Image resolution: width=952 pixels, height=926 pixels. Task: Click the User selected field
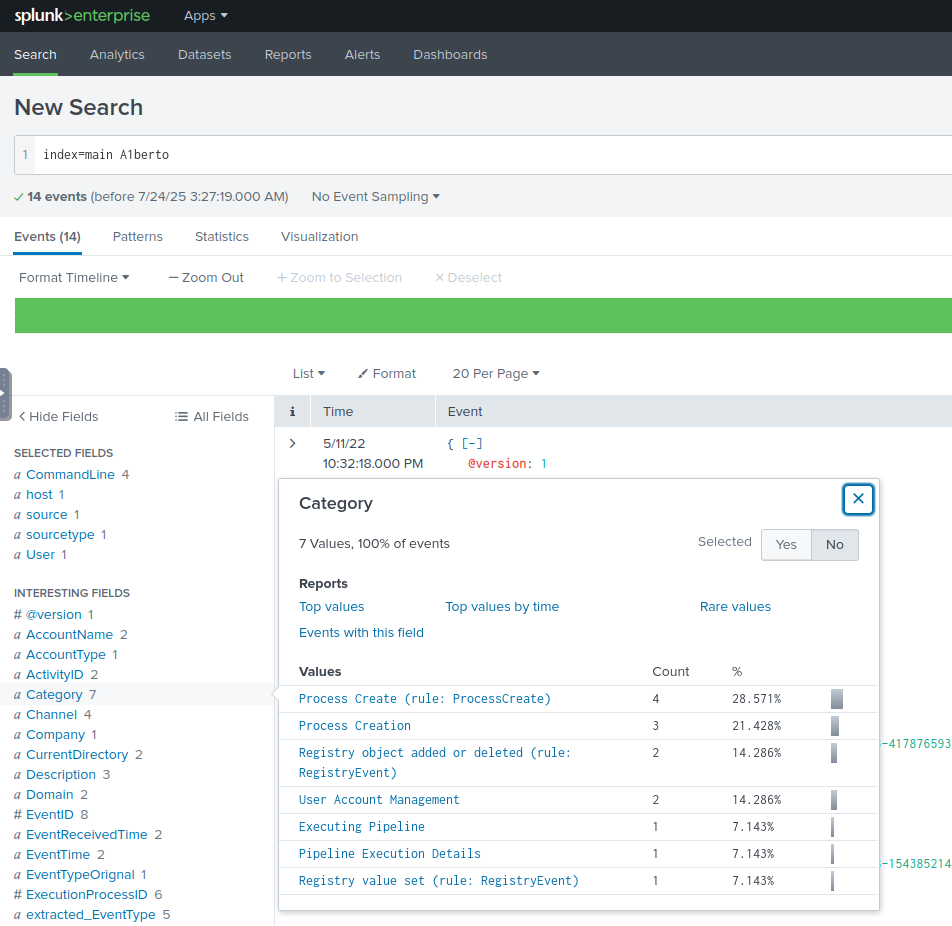tap(41, 555)
